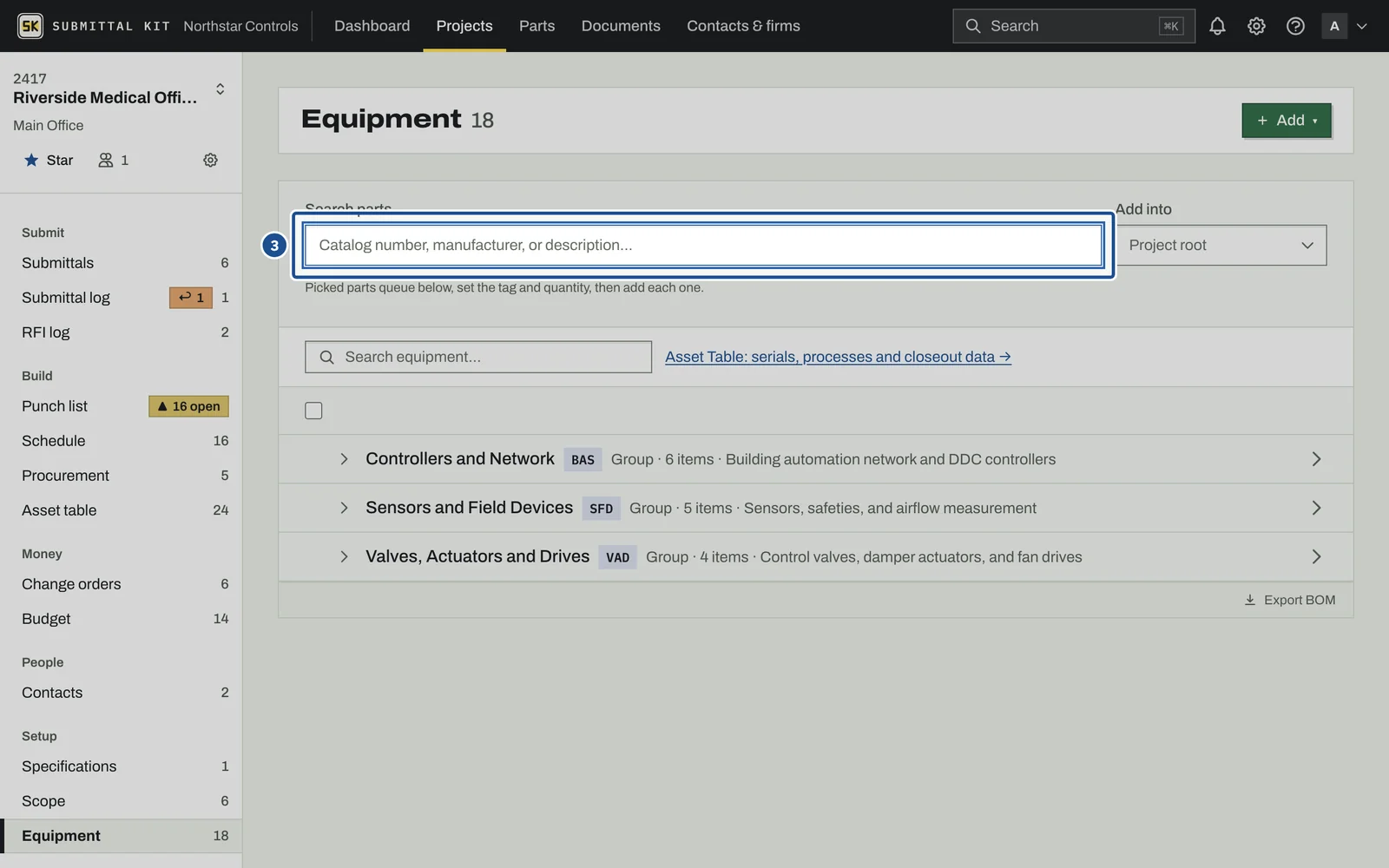
Task: Click the Northstar Controls organization name
Action: pyautogui.click(x=240, y=26)
